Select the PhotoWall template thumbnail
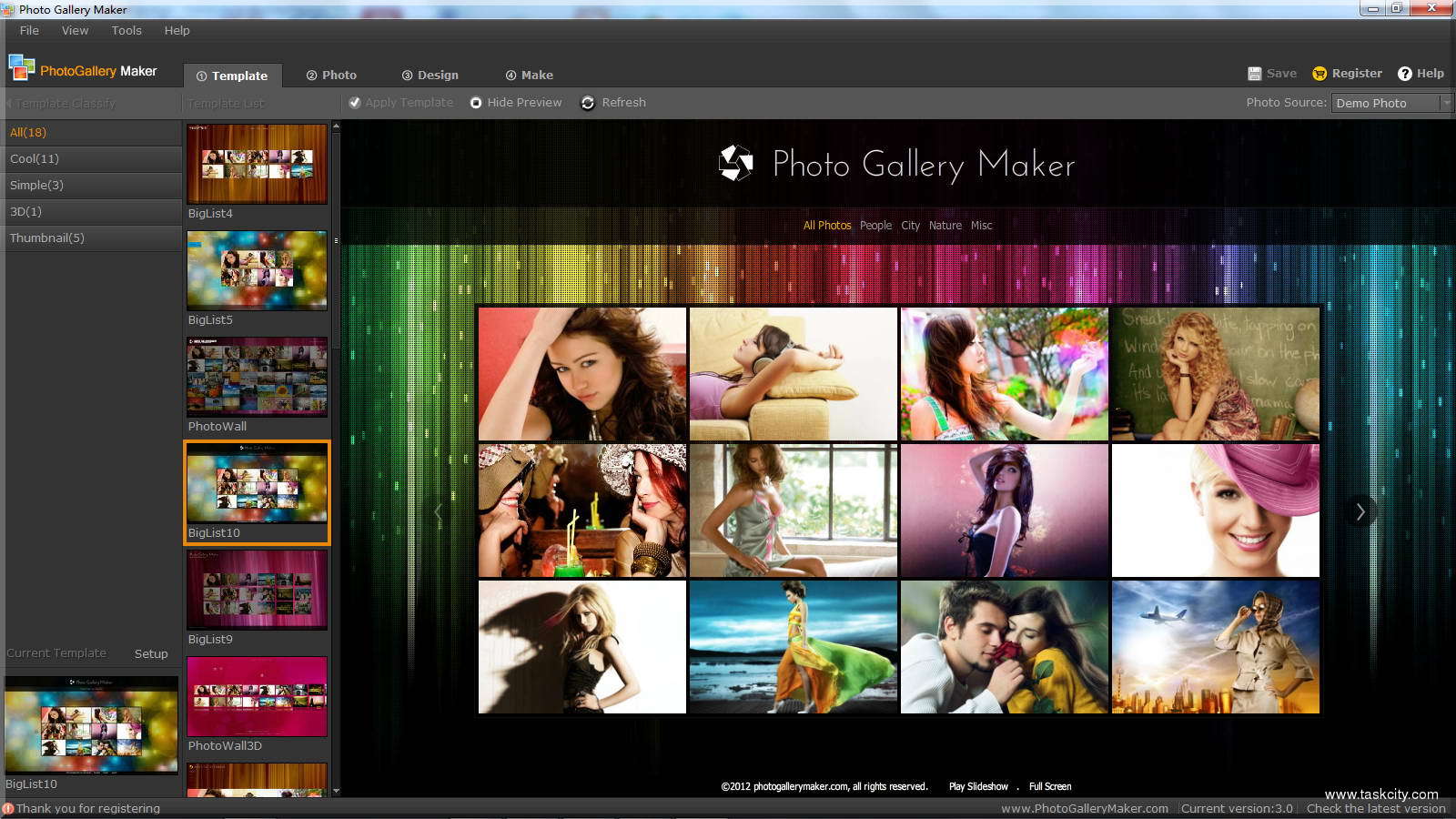 257,377
